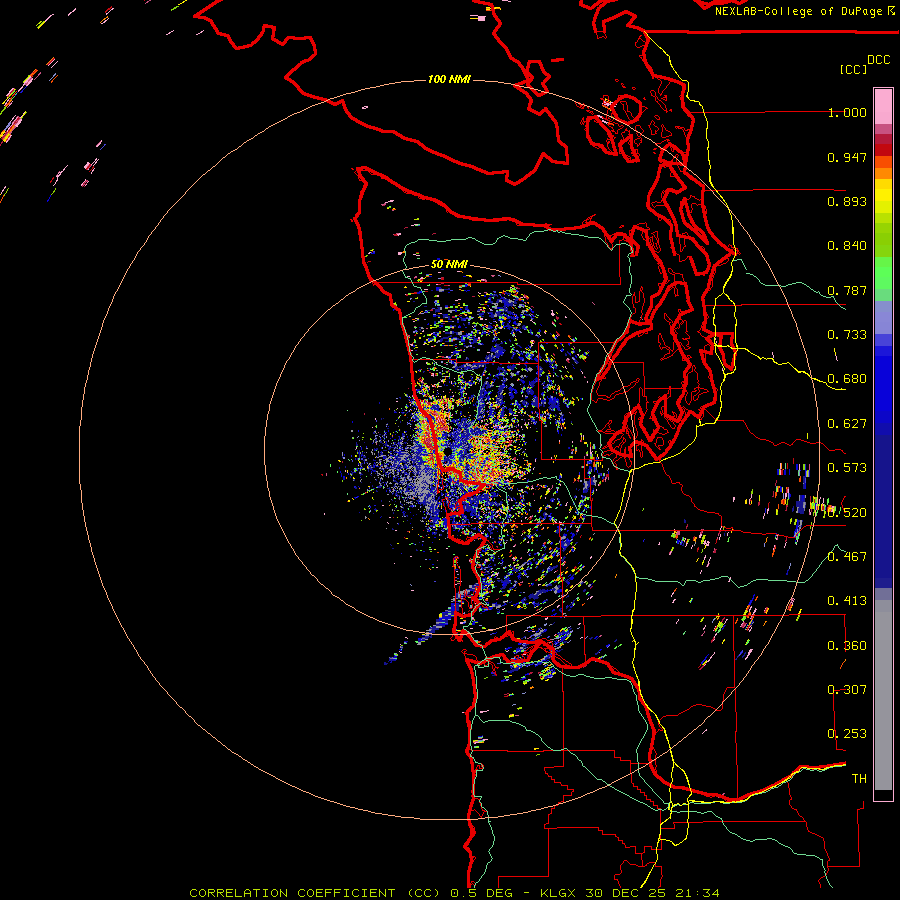Click the 50 NMI range ring label

449,264
